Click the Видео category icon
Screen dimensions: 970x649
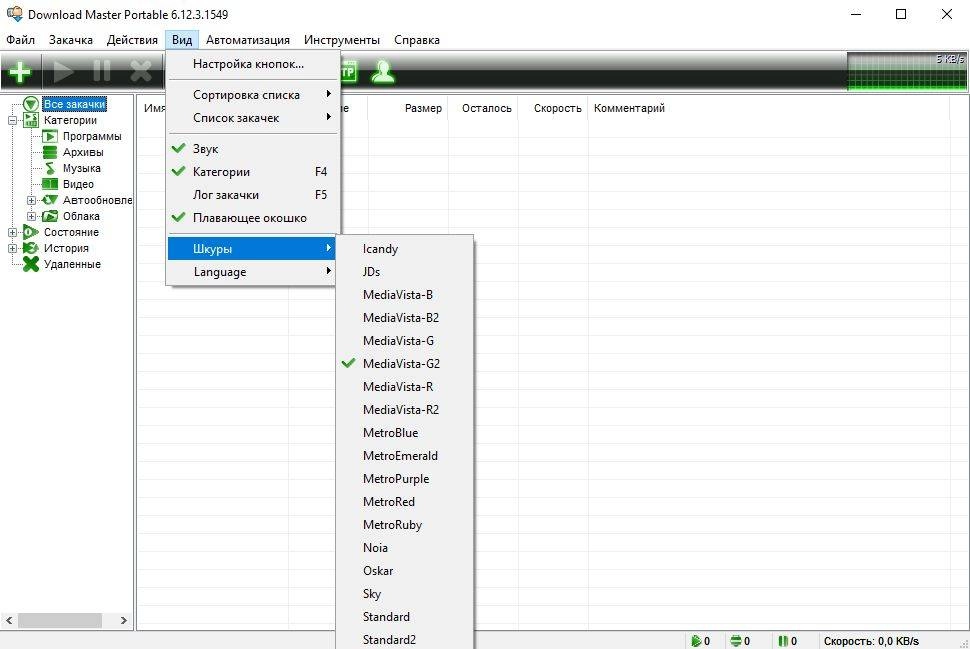(x=50, y=184)
